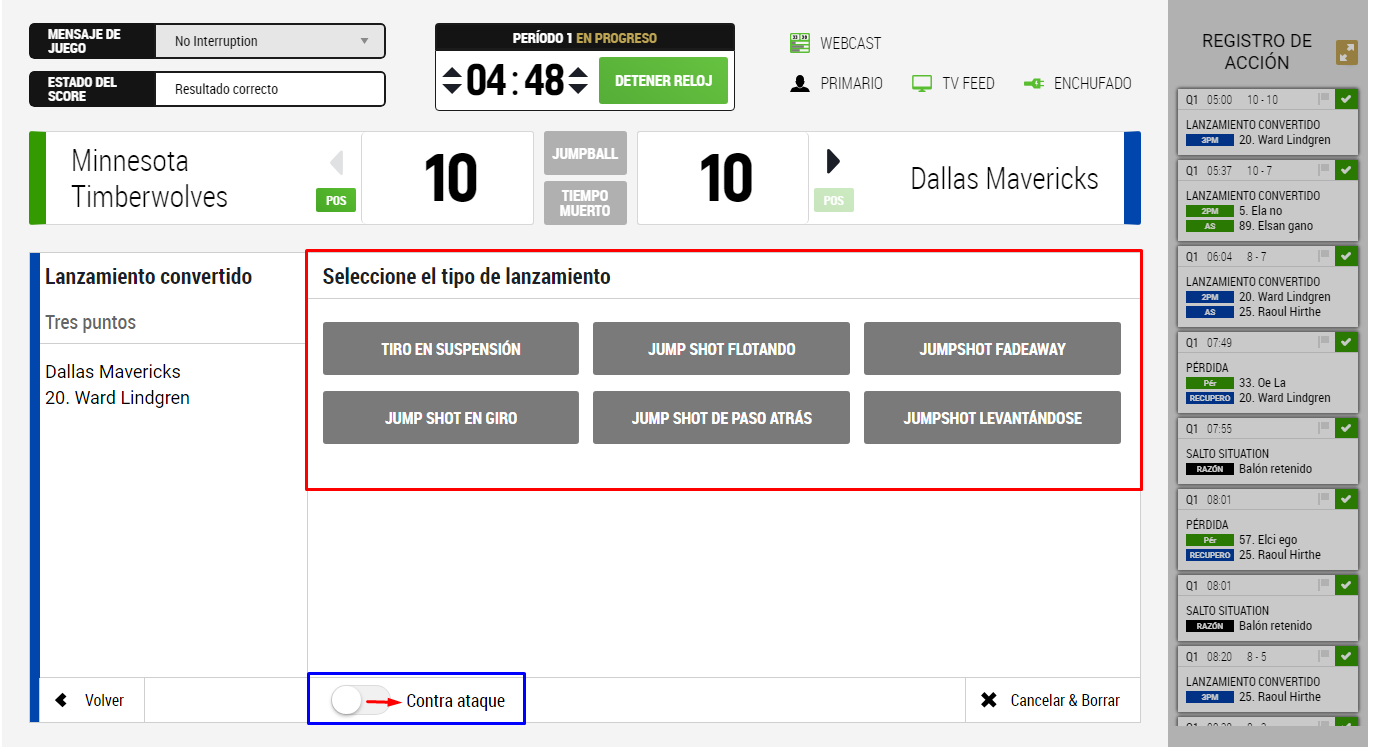Click 'Balón retenido' in Q1 07:55 entry
The height and width of the screenshot is (752, 1373).
pos(1275,469)
